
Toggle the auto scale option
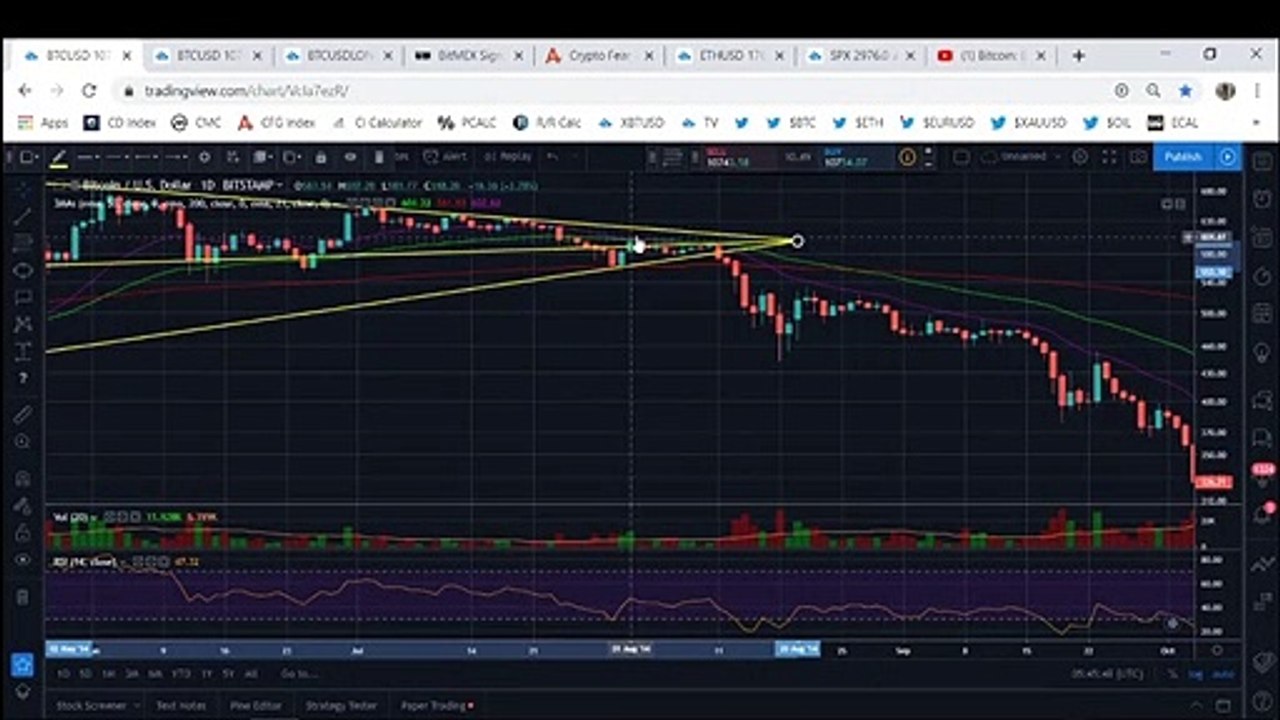pyautogui.click(x=1223, y=674)
